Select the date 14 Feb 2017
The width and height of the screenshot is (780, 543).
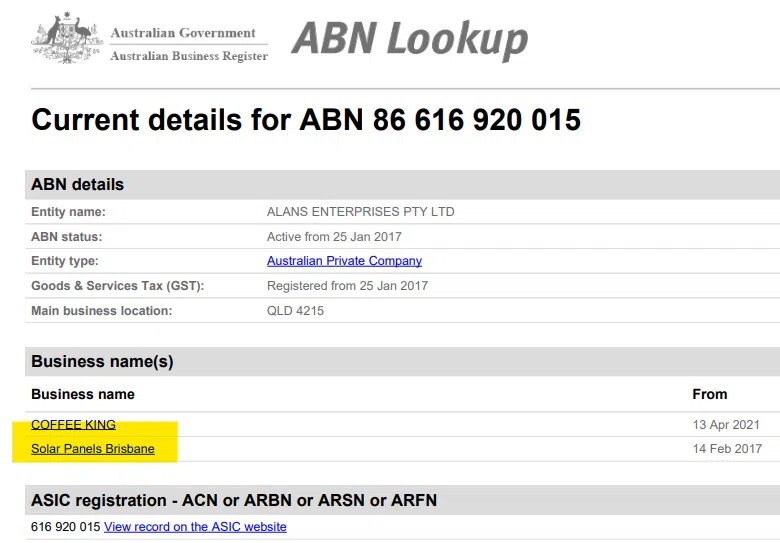tap(727, 449)
